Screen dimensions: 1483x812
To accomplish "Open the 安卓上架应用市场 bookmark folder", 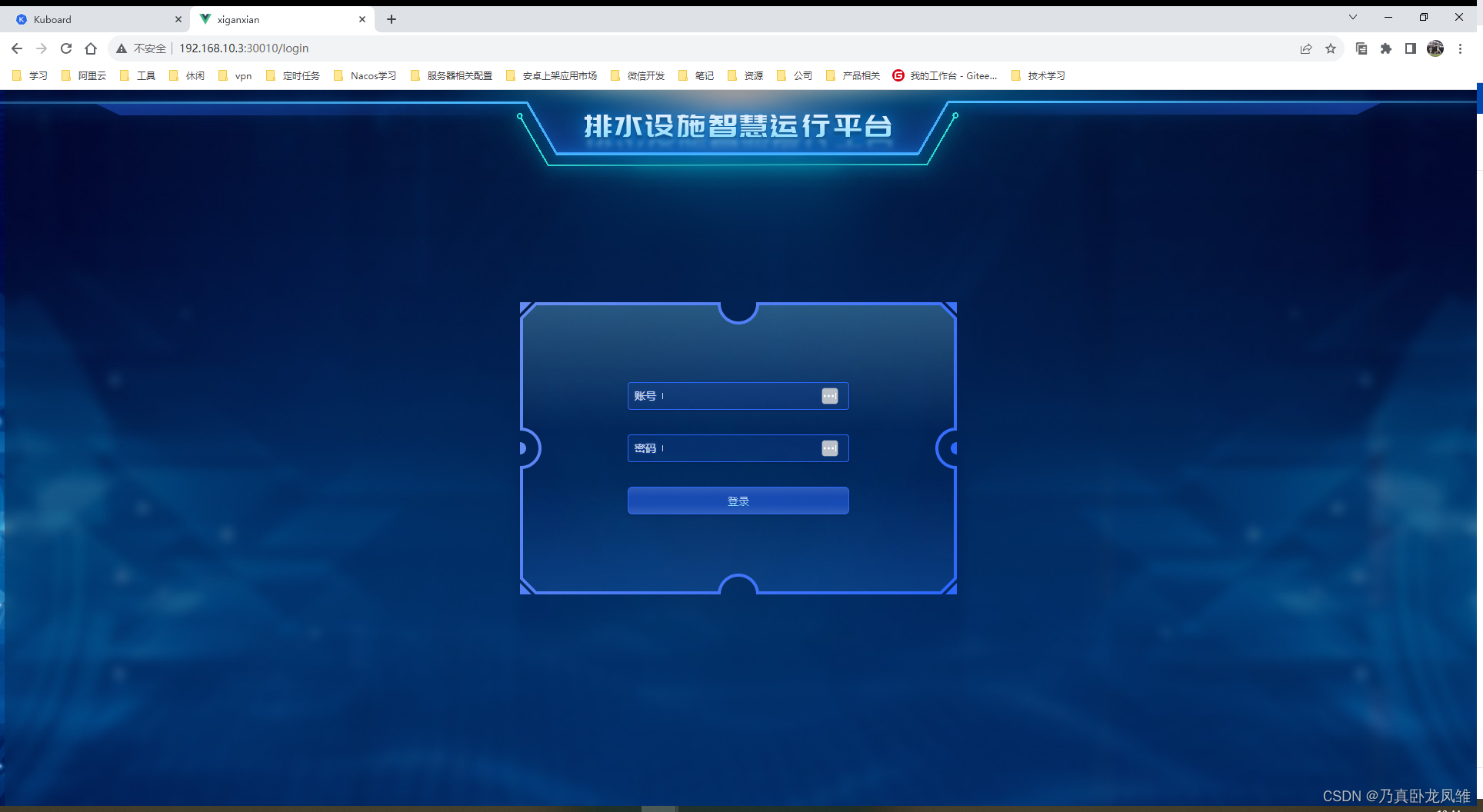I will click(552, 75).
